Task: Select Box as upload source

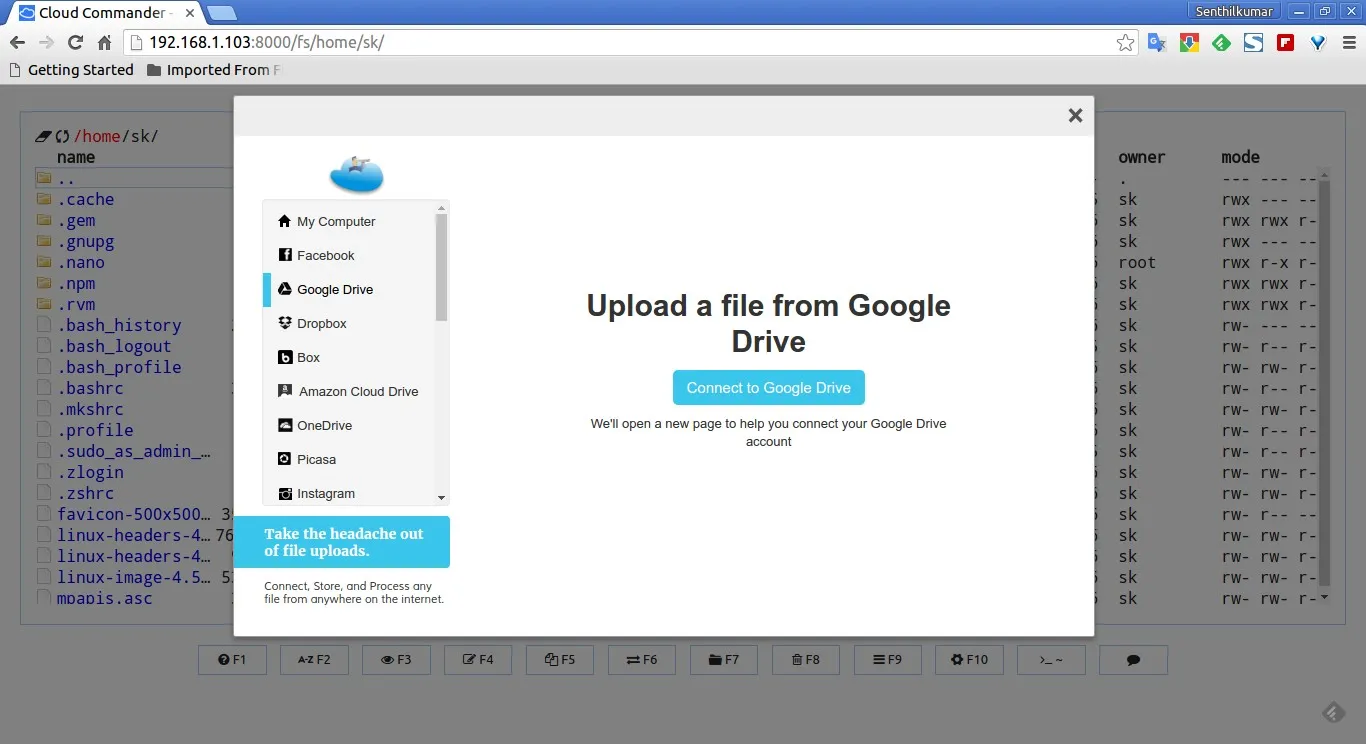Action: 308,357
